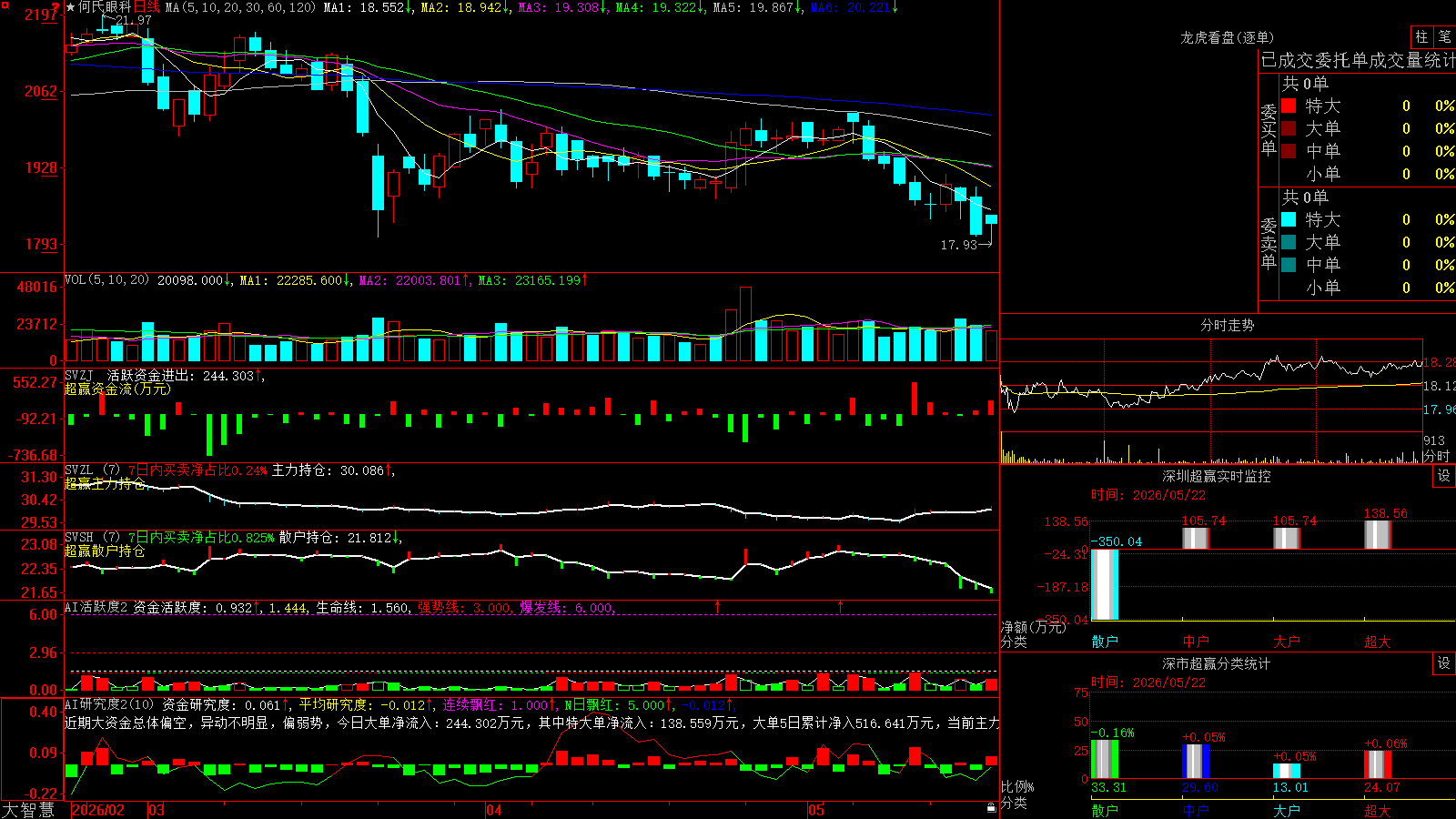Click the cyan -350.04 散户 bar in 实时监控
1456x819 pixels.
pyautogui.click(x=1105, y=584)
